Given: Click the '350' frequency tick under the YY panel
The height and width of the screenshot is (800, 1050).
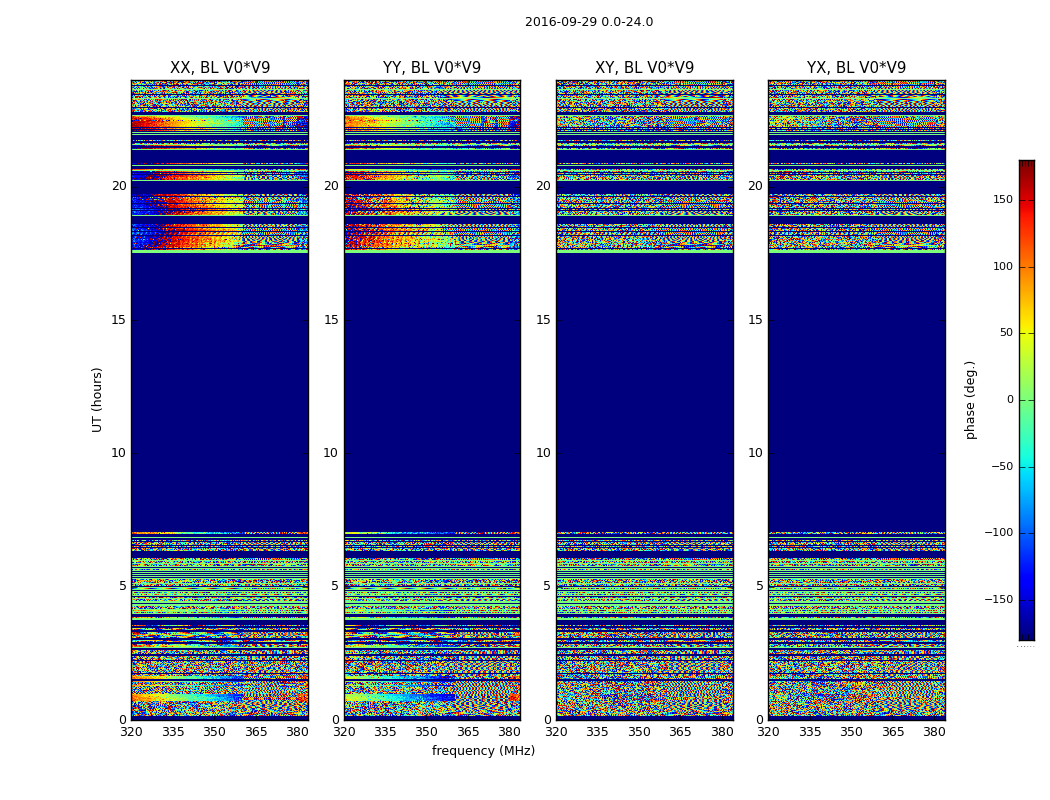Looking at the screenshot, I should pyautogui.click(x=427, y=732).
